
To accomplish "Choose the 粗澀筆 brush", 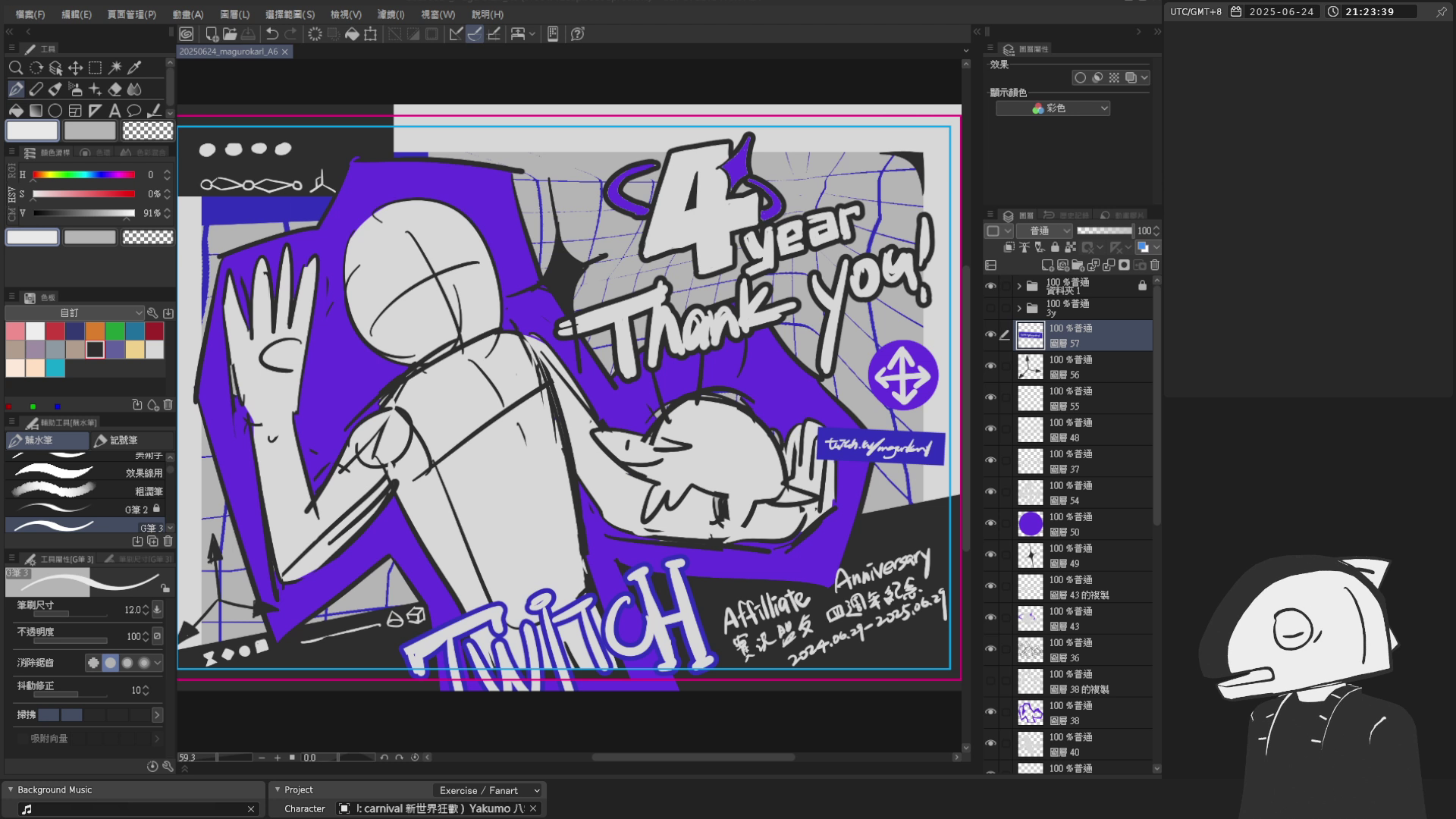I will pos(85,491).
